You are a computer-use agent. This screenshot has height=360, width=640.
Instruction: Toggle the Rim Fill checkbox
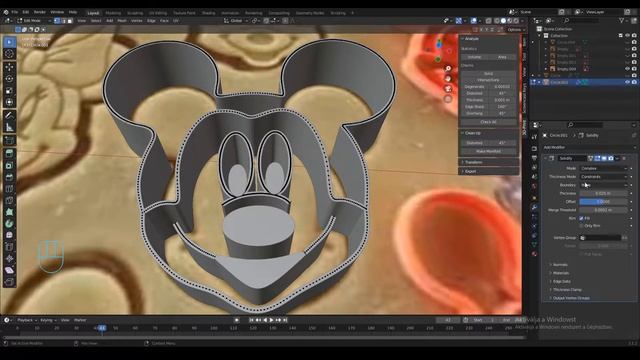581,218
